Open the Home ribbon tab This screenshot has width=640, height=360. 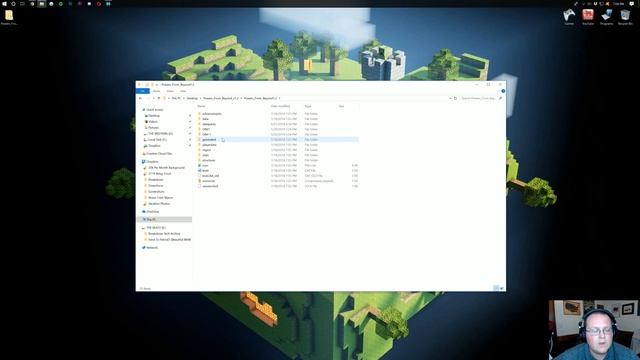156,91
